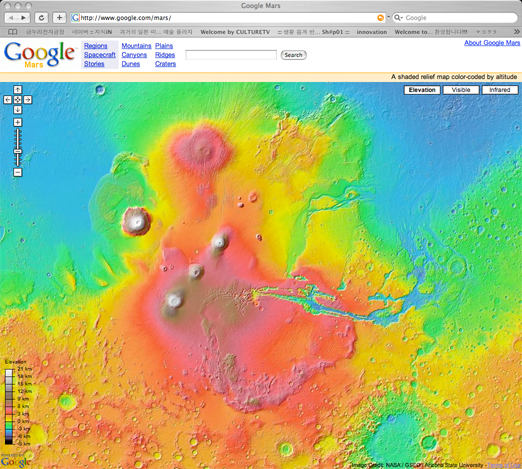Switch map to Infrared view
Image resolution: width=522 pixels, height=469 pixels.
pos(500,90)
